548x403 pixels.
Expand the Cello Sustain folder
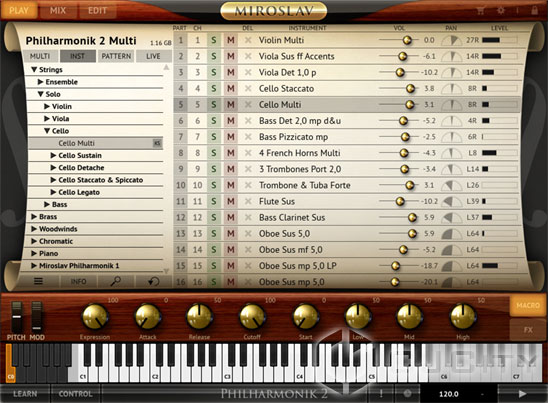53,155
